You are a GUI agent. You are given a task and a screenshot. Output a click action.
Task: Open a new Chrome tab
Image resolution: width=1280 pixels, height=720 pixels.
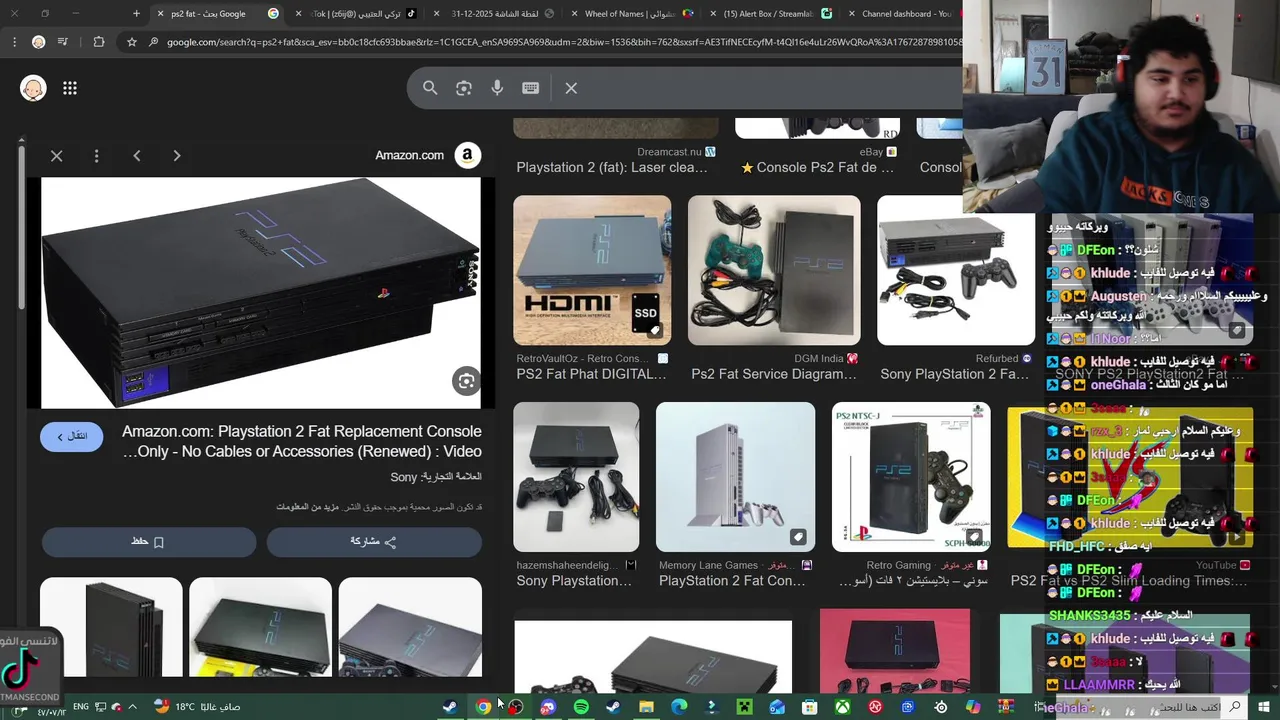tap(137, 14)
